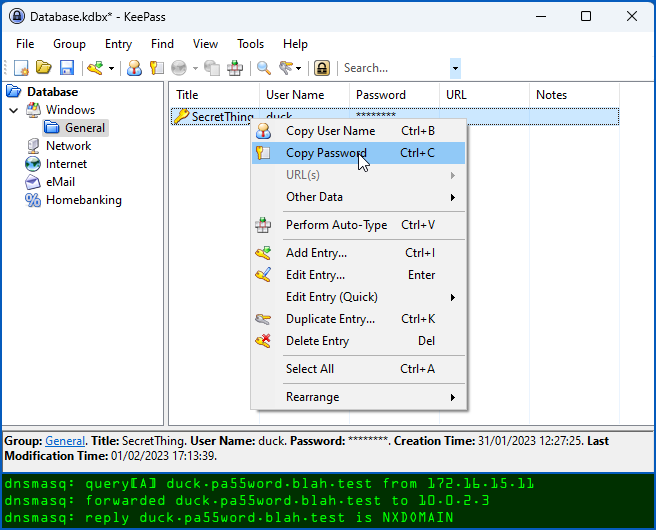Screen dimensions: 656x530
Task: Click the Open URL globe toolbar icon
Action: 179,68
